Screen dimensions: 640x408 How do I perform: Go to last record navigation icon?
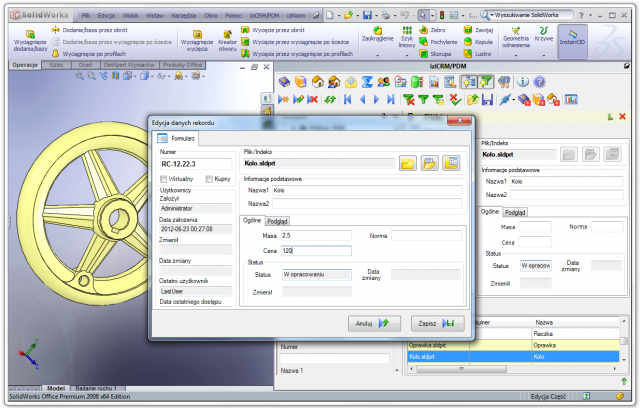pyautogui.click(x=391, y=99)
